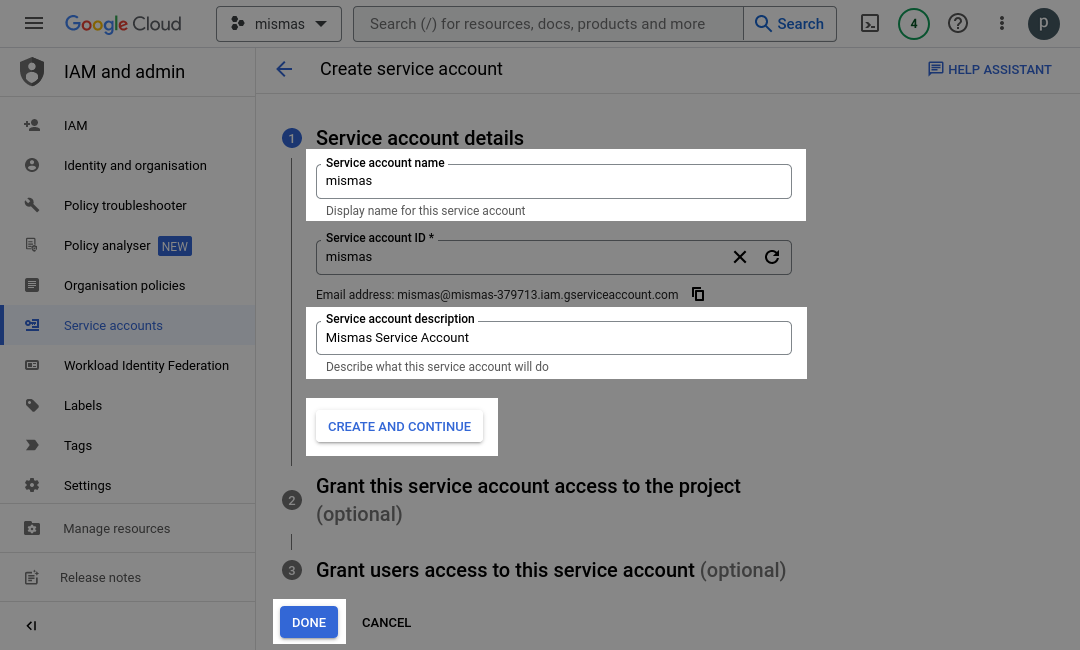
Task: Click the Settings gear icon
Action: [x=32, y=485]
